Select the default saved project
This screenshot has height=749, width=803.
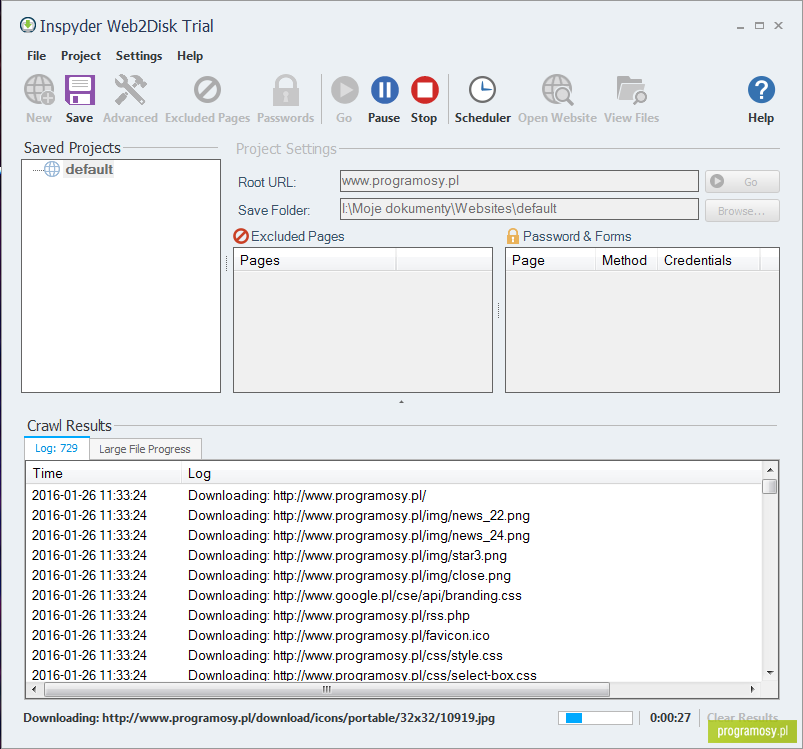[x=89, y=169]
